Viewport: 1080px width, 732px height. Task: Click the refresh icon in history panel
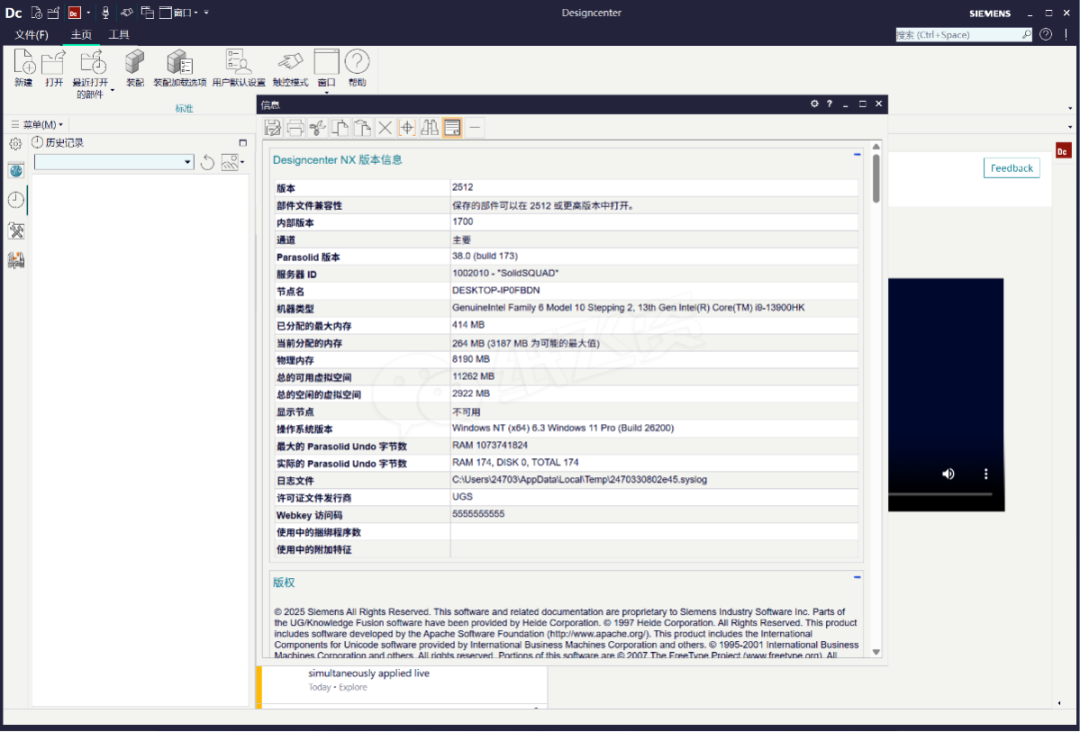207,162
